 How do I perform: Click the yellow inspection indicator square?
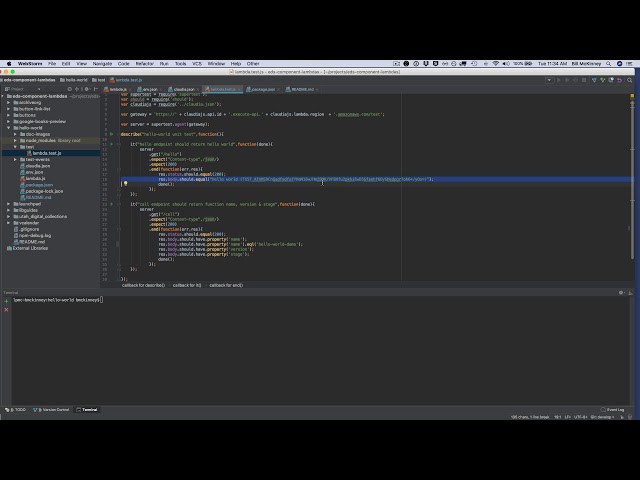coord(632,96)
